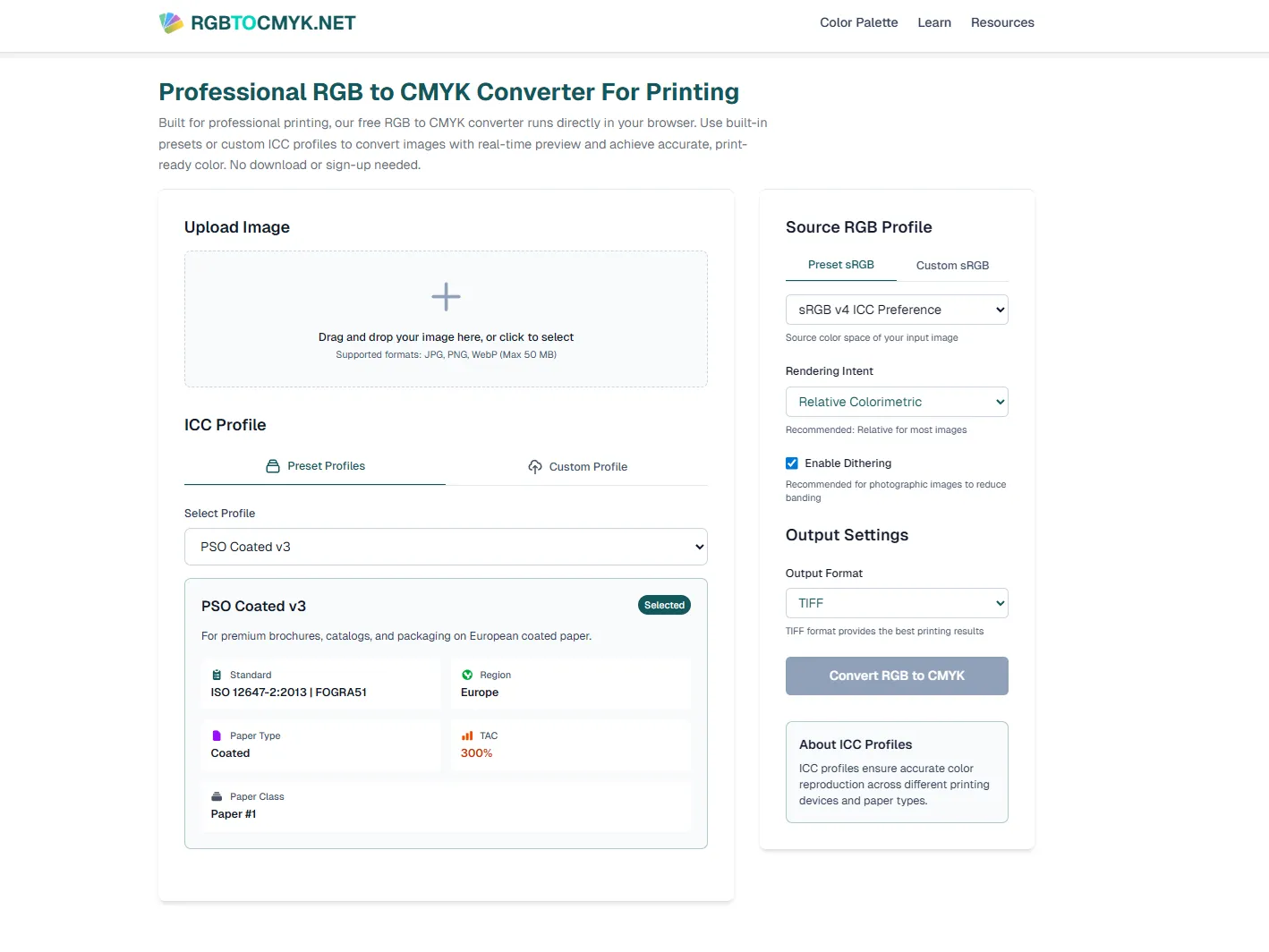
Task: Expand the sRGB v4 ICC Preference dropdown
Action: (x=897, y=310)
